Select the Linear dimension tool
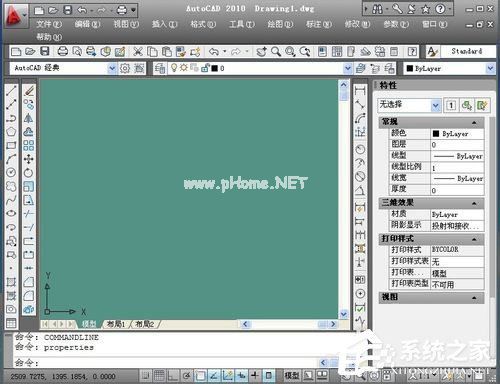Viewport: 500px width, 384px height. [x=360, y=91]
